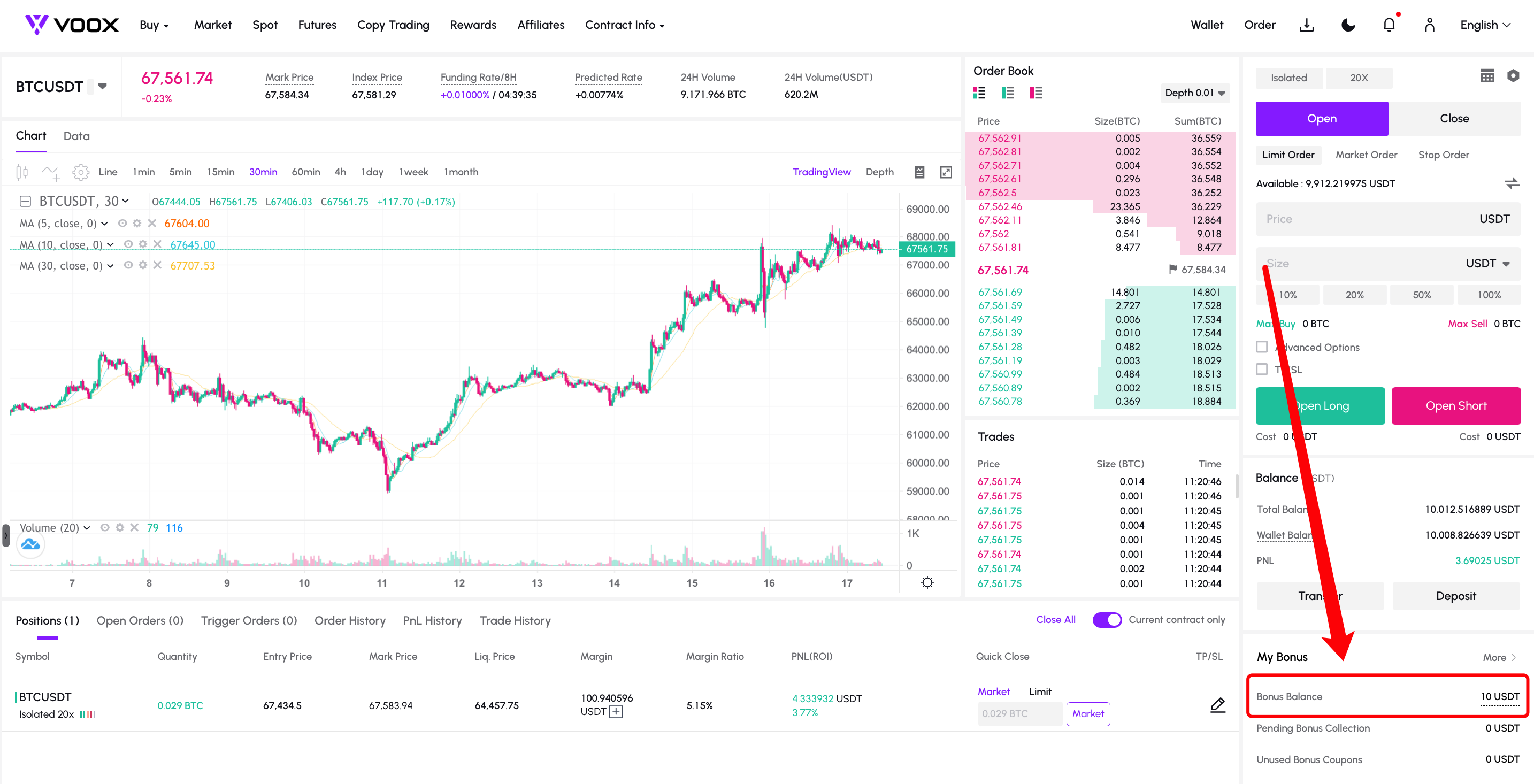
Task: Open chart settings gear icon
Action: pyautogui.click(x=80, y=173)
